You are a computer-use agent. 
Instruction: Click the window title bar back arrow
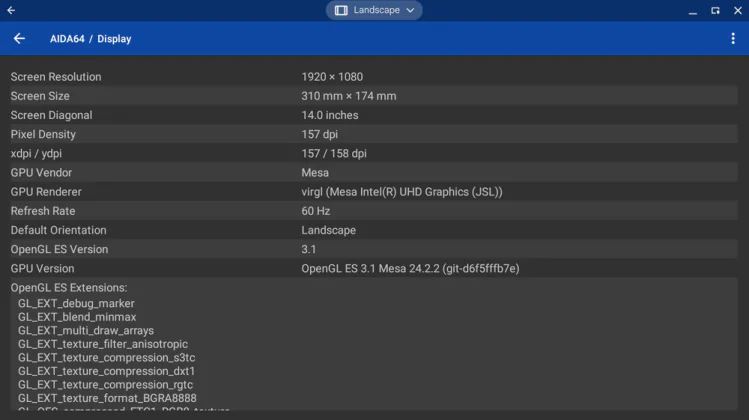[x=11, y=10]
